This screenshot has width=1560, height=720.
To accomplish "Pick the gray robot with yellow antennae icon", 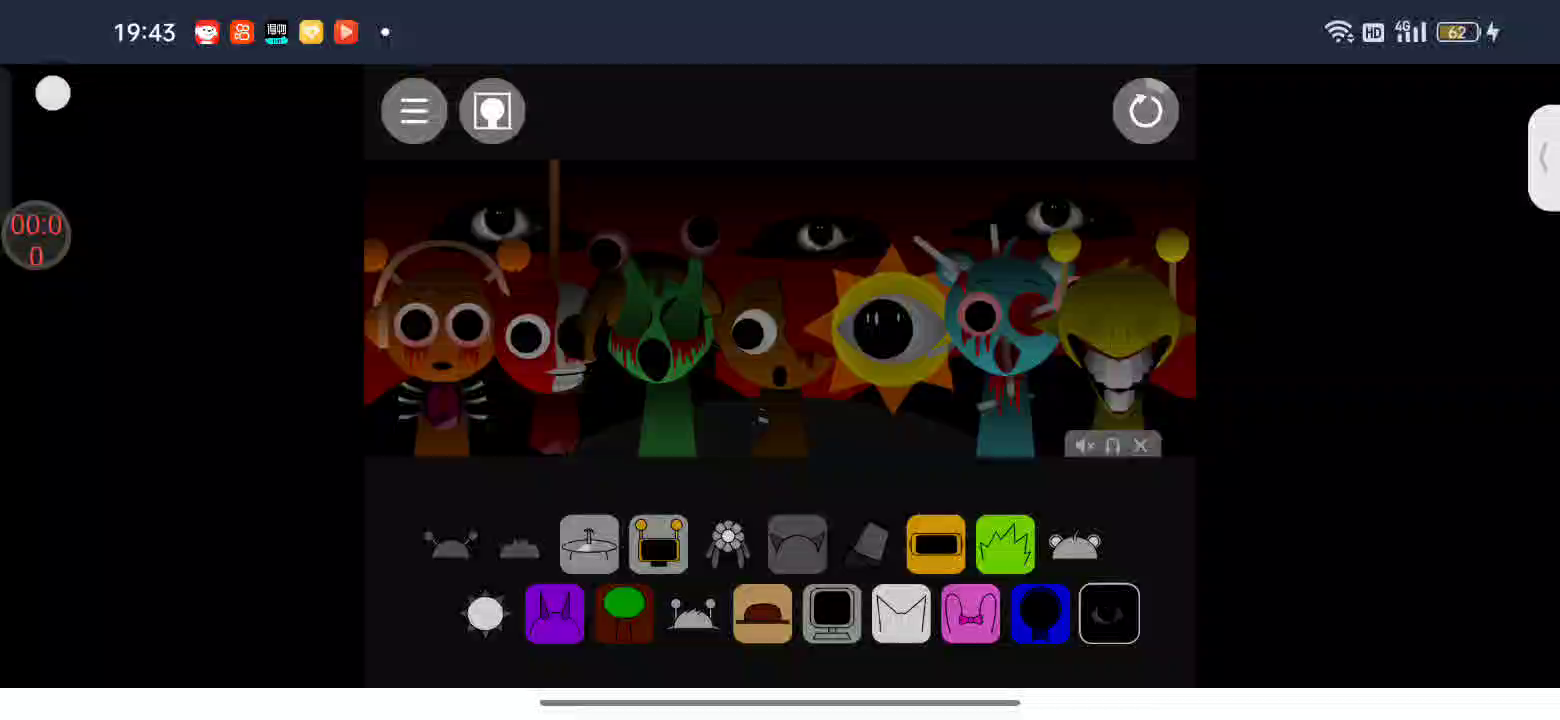I will pyautogui.click(x=658, y=545).
